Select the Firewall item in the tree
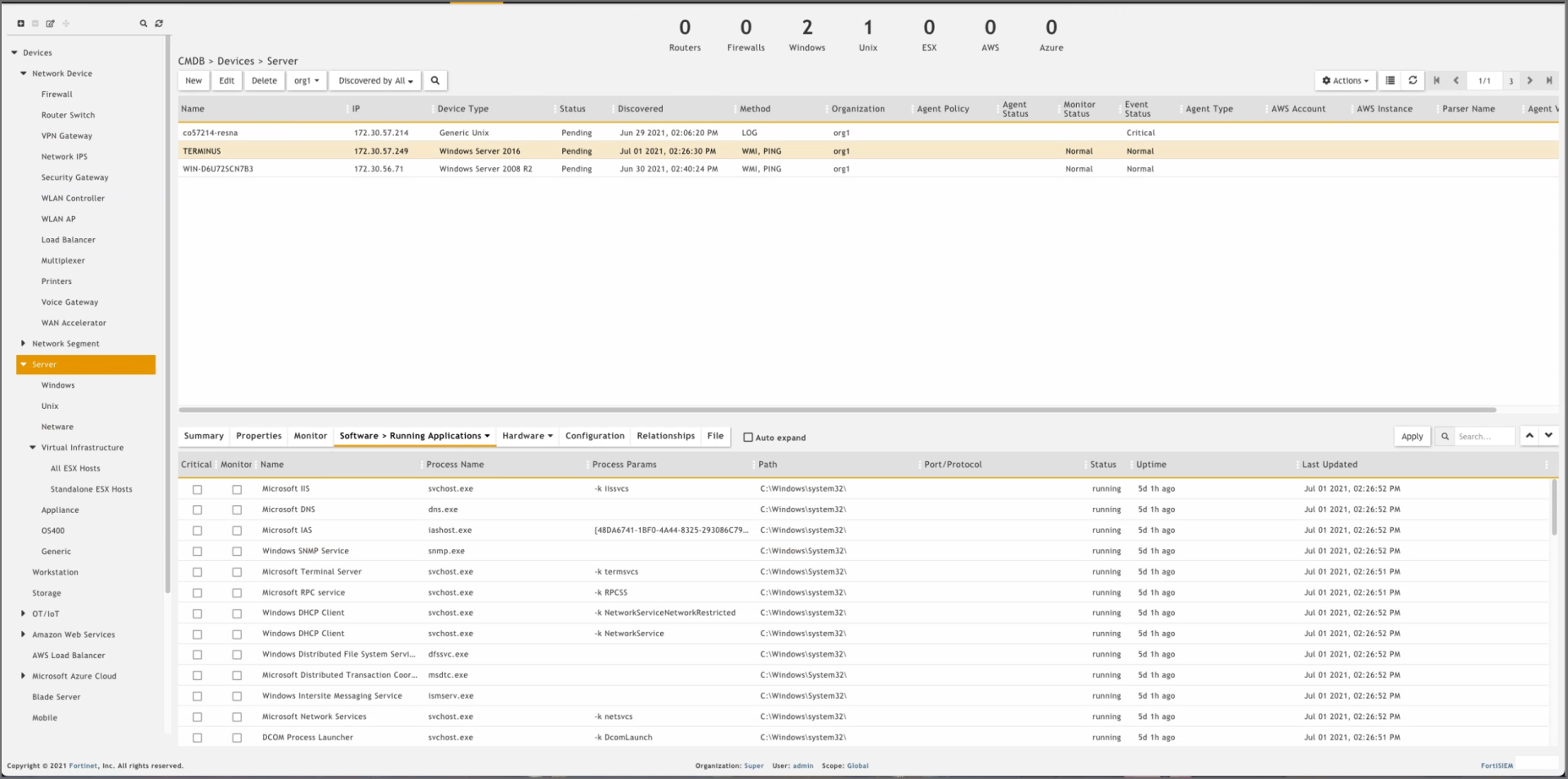Screen dimensions: 1568x779 click(x=57, y=95)
